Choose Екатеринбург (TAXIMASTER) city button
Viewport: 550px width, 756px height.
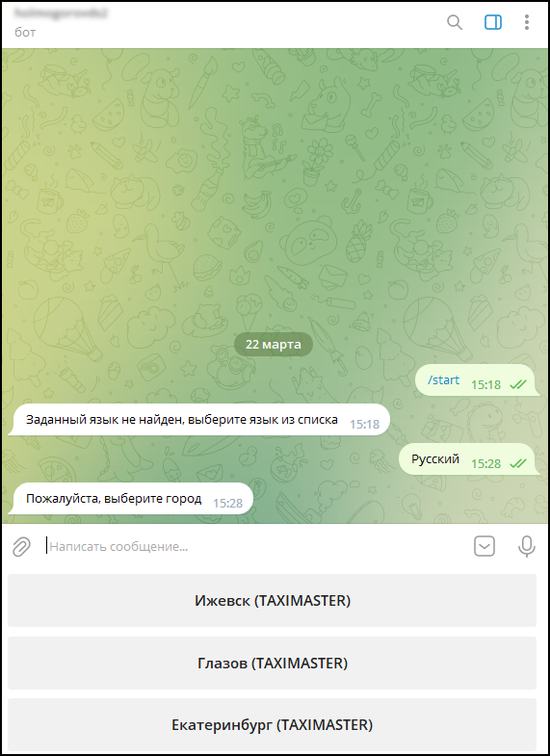pos(272,725)
